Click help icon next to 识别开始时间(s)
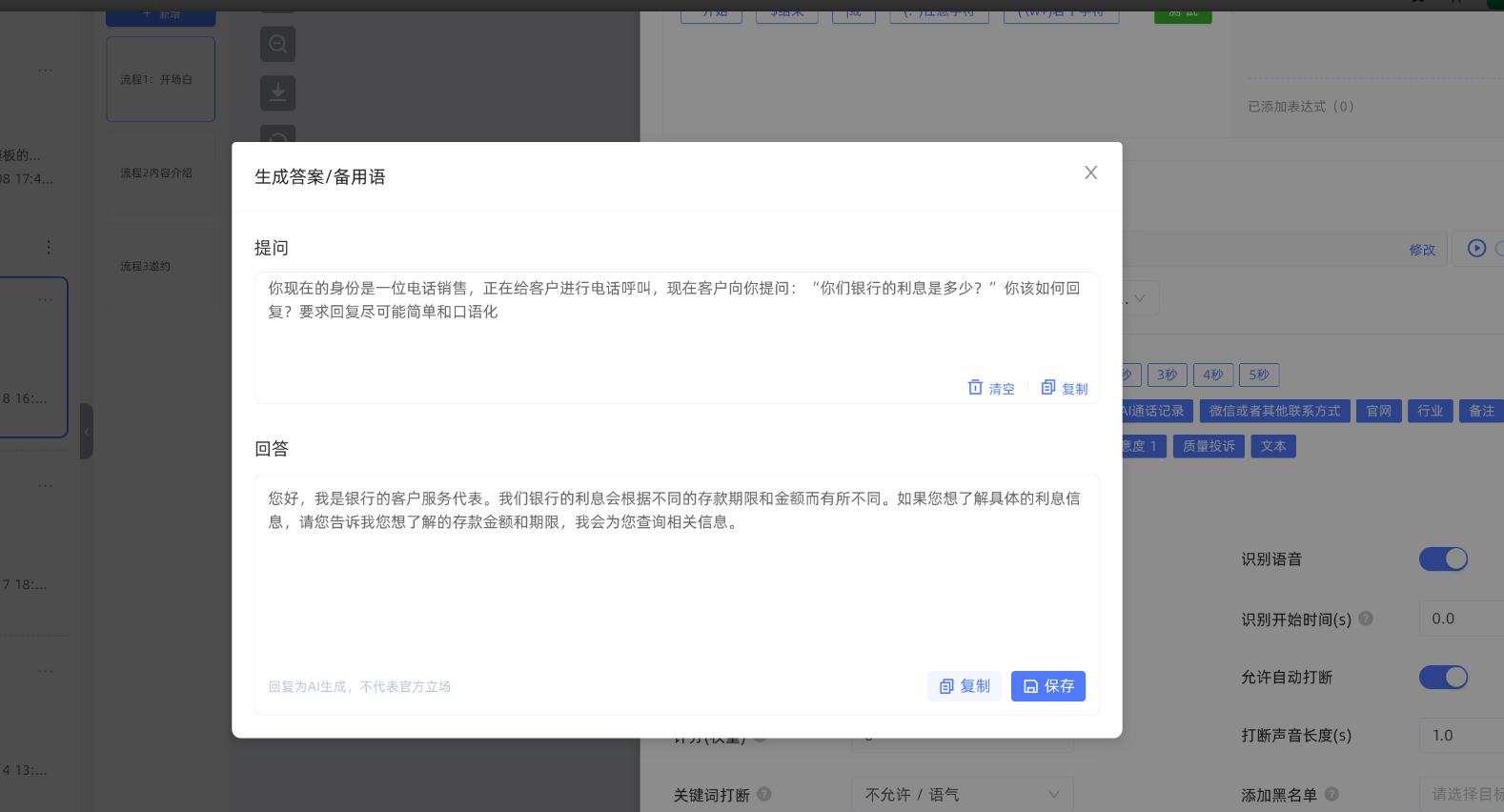Image resolution: width=1504 pixels, height=812 pixels. (1366, 619)
